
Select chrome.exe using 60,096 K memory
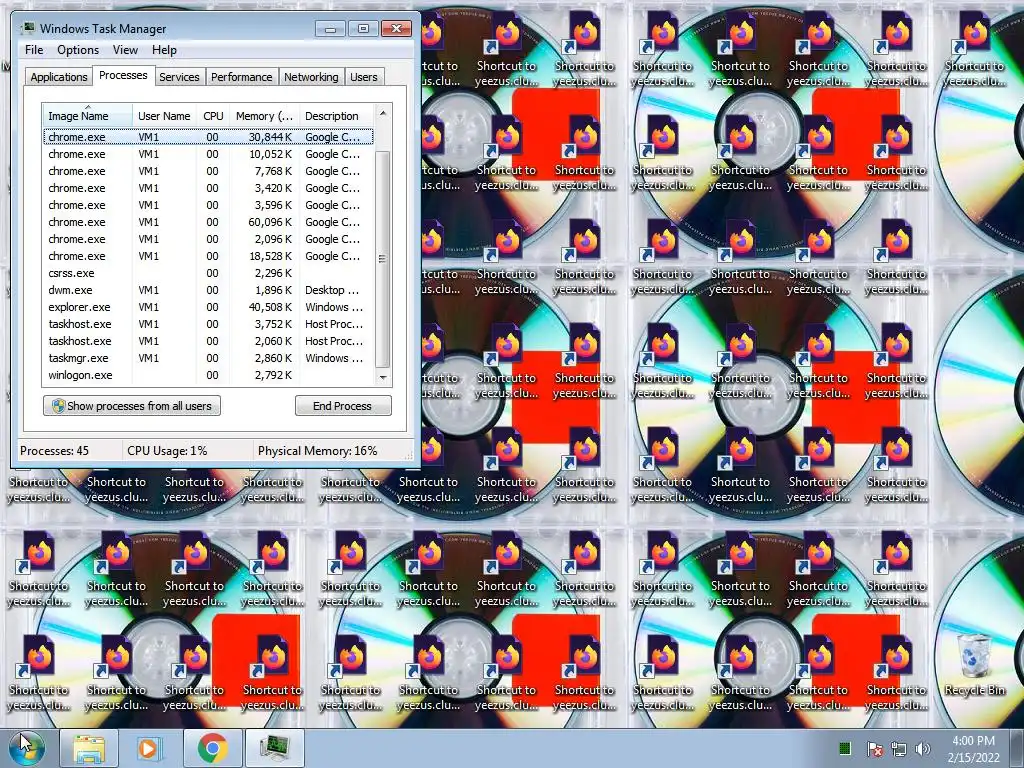tap(208, 222)
